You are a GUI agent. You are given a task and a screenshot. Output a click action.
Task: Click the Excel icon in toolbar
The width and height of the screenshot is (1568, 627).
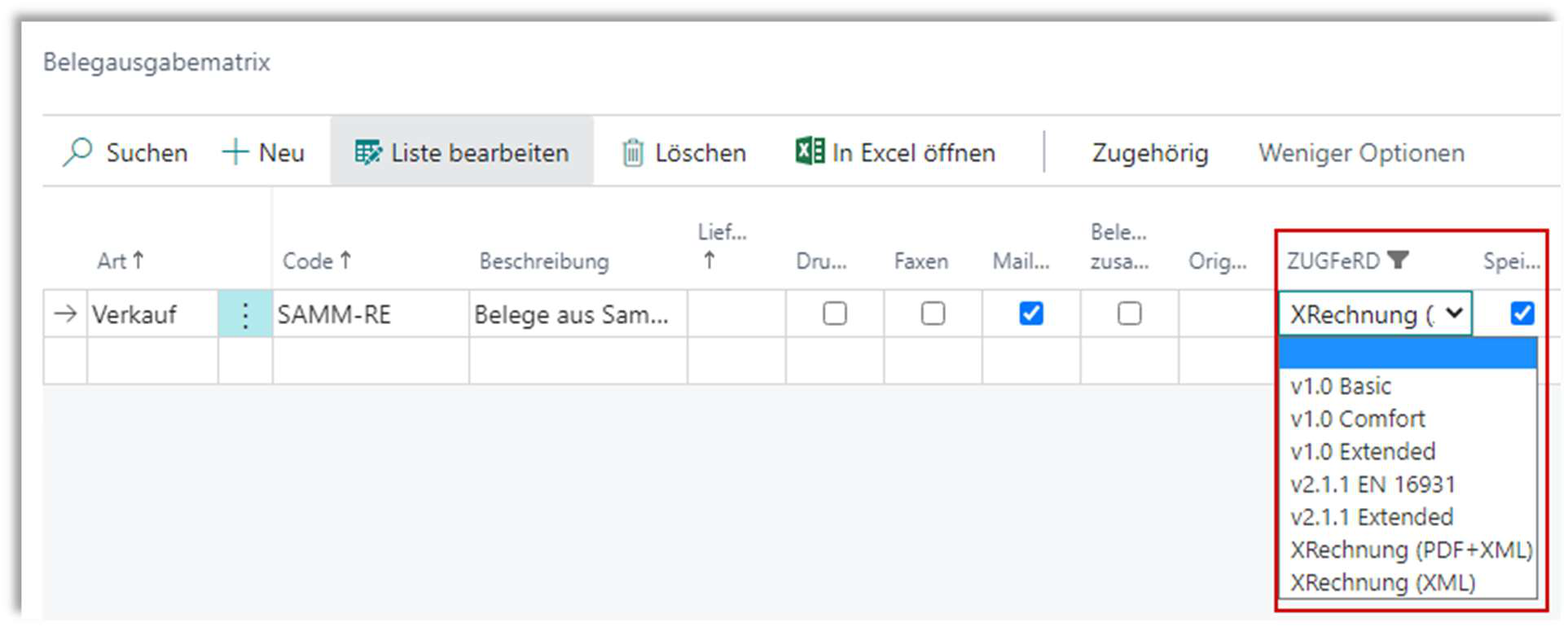[809, 151]
